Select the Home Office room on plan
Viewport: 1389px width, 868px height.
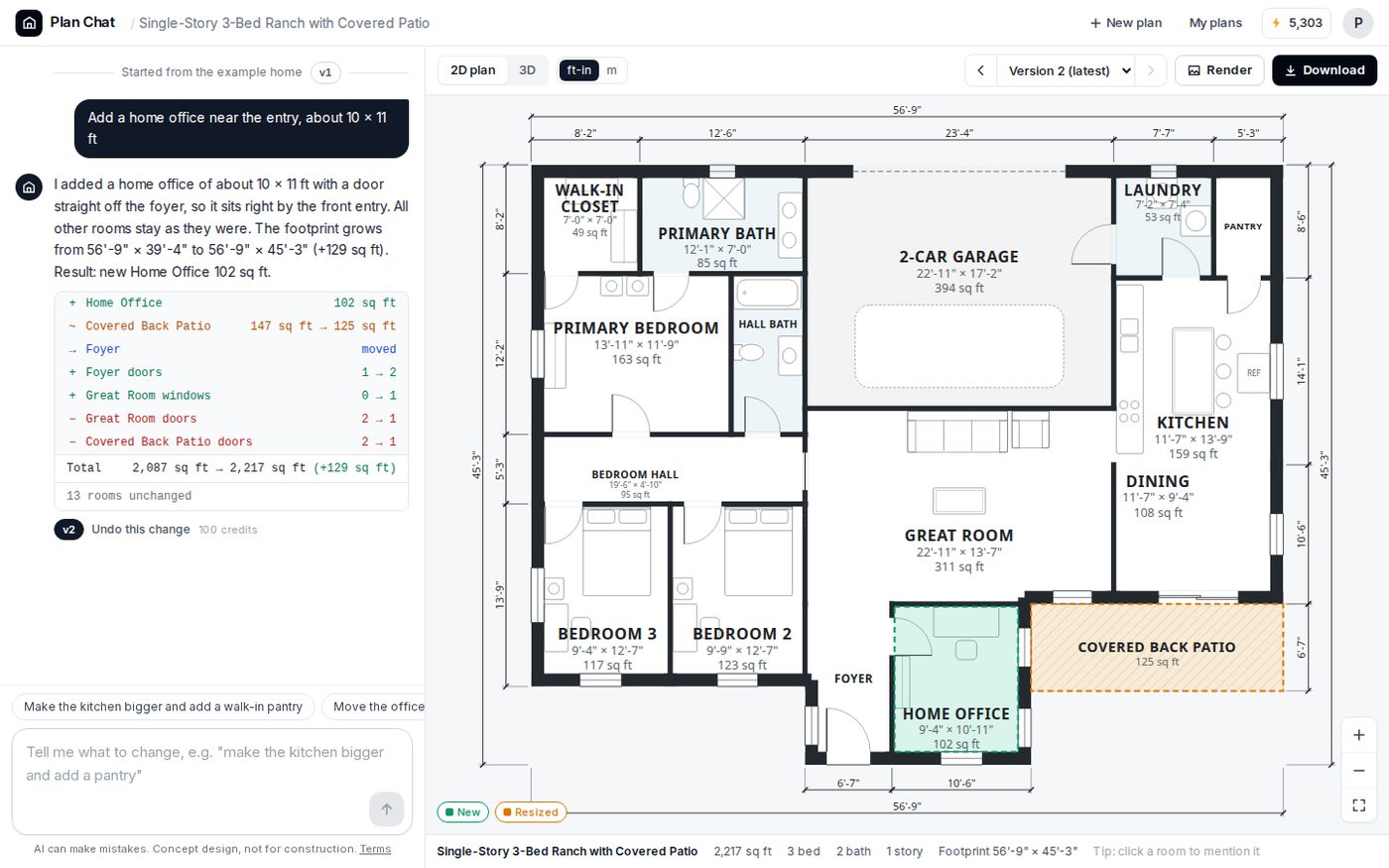click(x=956, y=679)
